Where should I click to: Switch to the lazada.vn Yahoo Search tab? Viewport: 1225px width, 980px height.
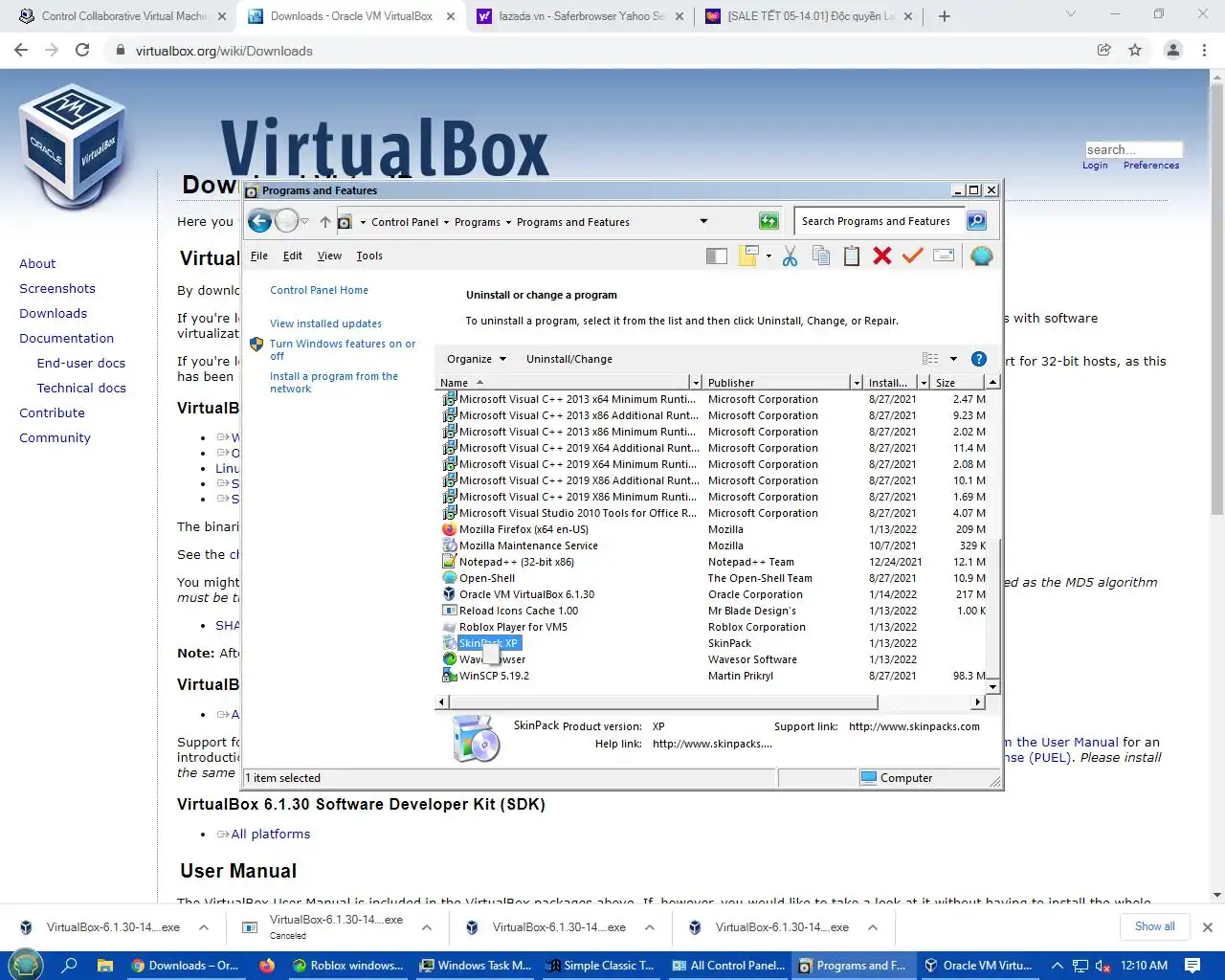581,16
